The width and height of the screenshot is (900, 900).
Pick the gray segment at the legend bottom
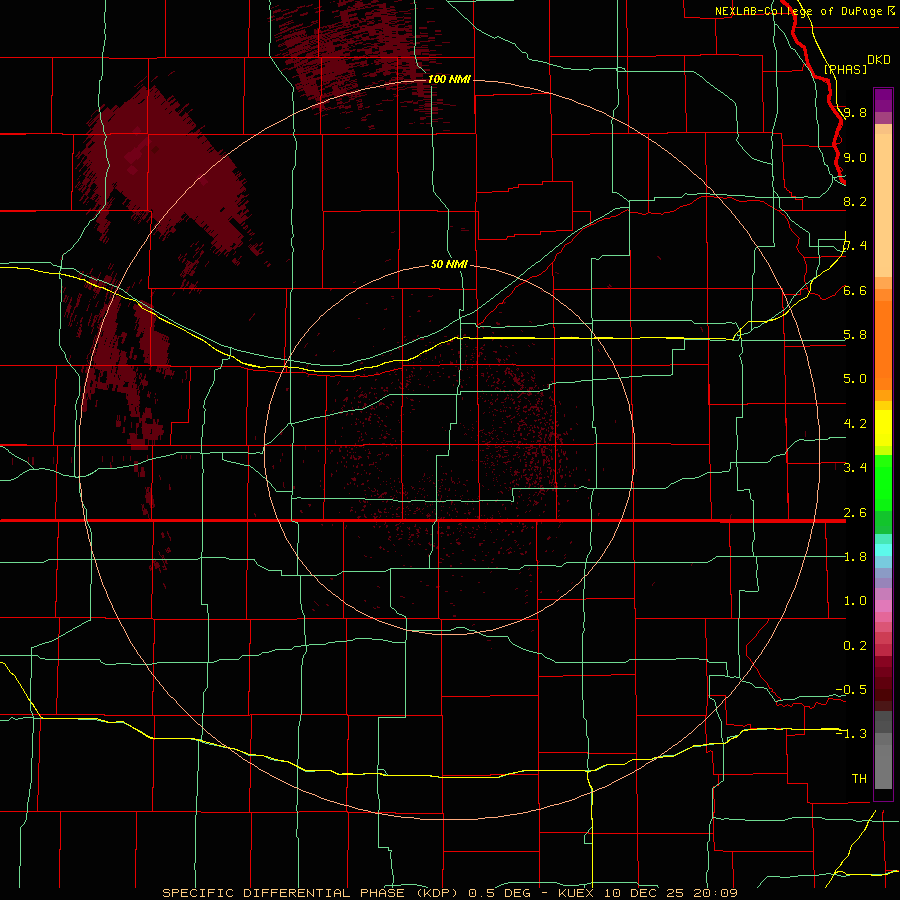883,766
